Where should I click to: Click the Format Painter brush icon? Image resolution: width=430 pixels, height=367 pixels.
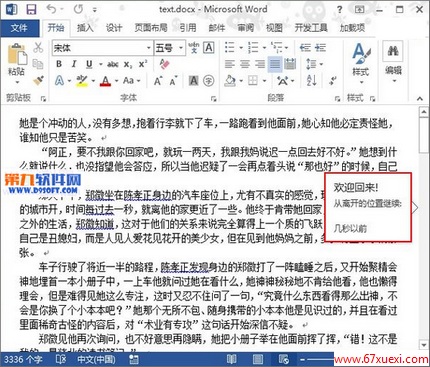coord(39,80)
